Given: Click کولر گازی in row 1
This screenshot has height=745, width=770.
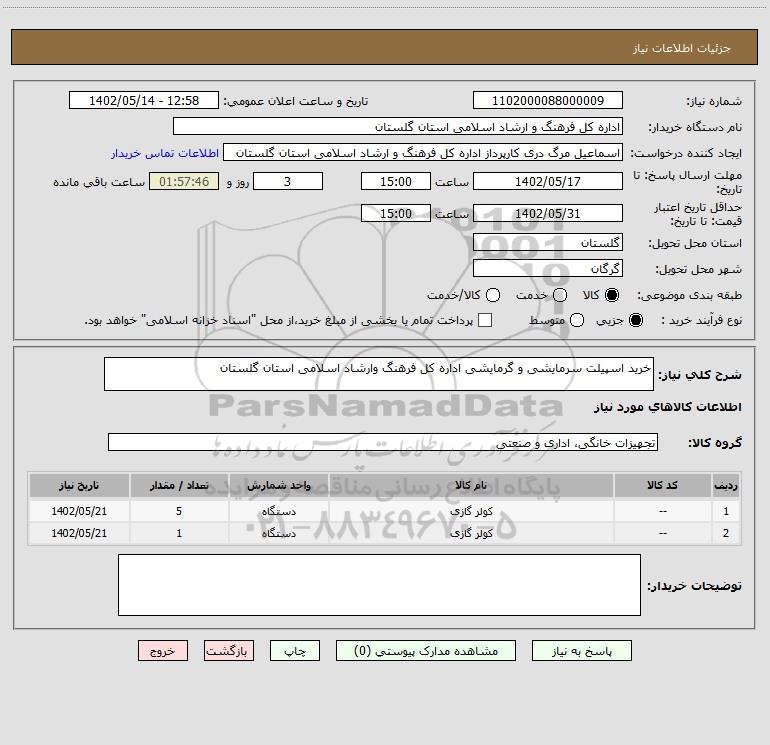Looking at the screenshot, I should [x=471, y=511].
